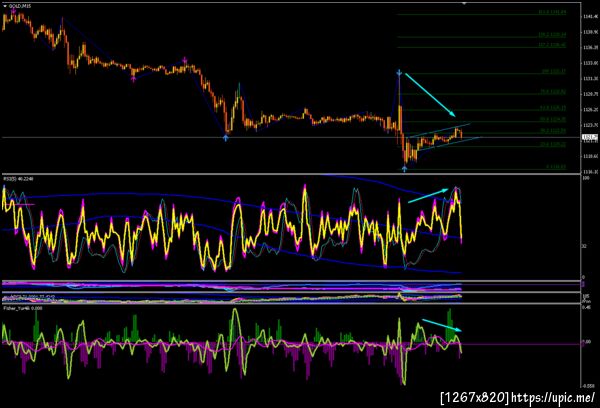The image size is (600, 408).
Task: Click the Fisher_Yur4ik indicator label in bottom pane
Action: point(23,308)
